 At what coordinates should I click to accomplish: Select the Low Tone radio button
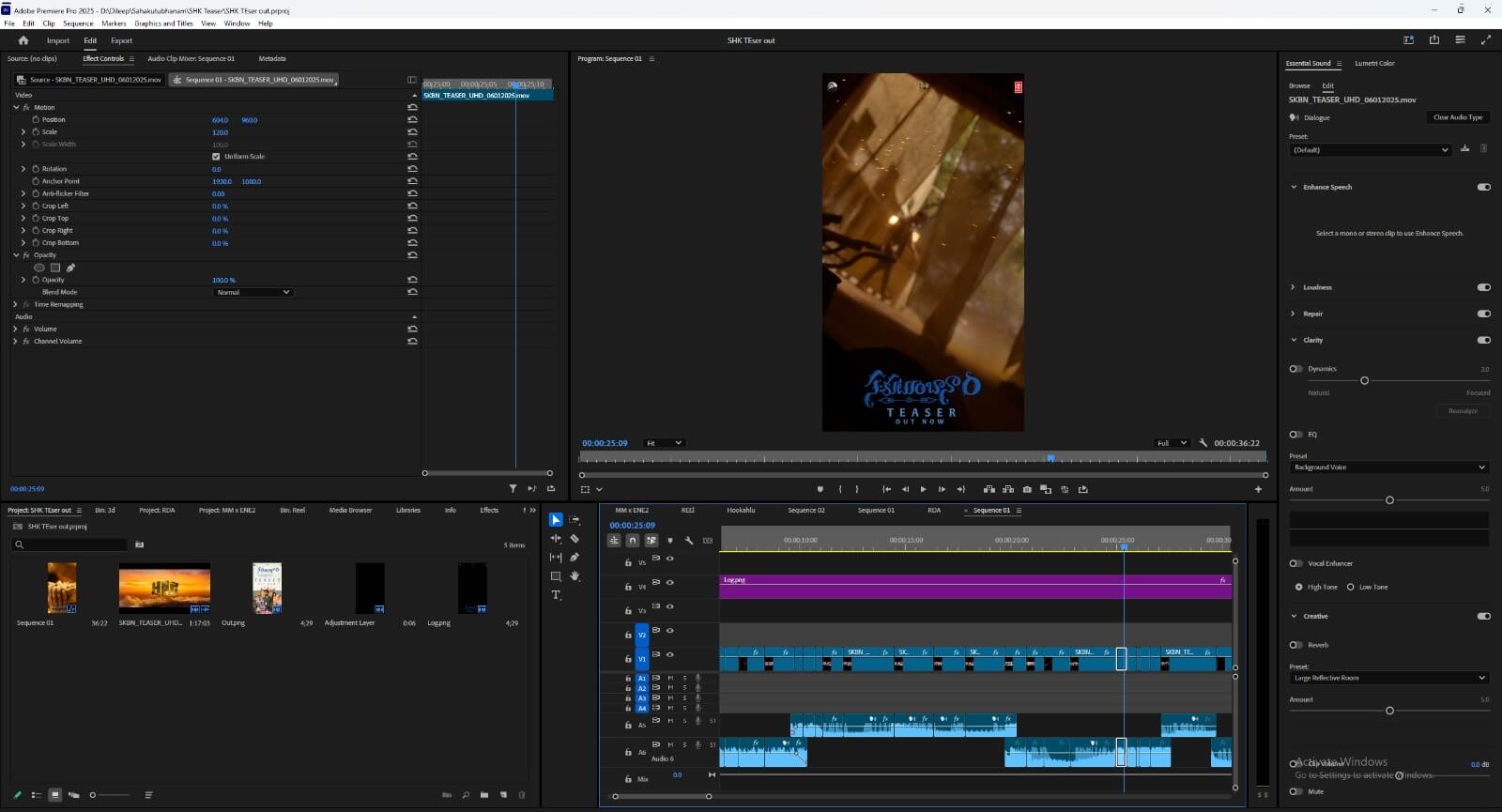click(1350, 587)
